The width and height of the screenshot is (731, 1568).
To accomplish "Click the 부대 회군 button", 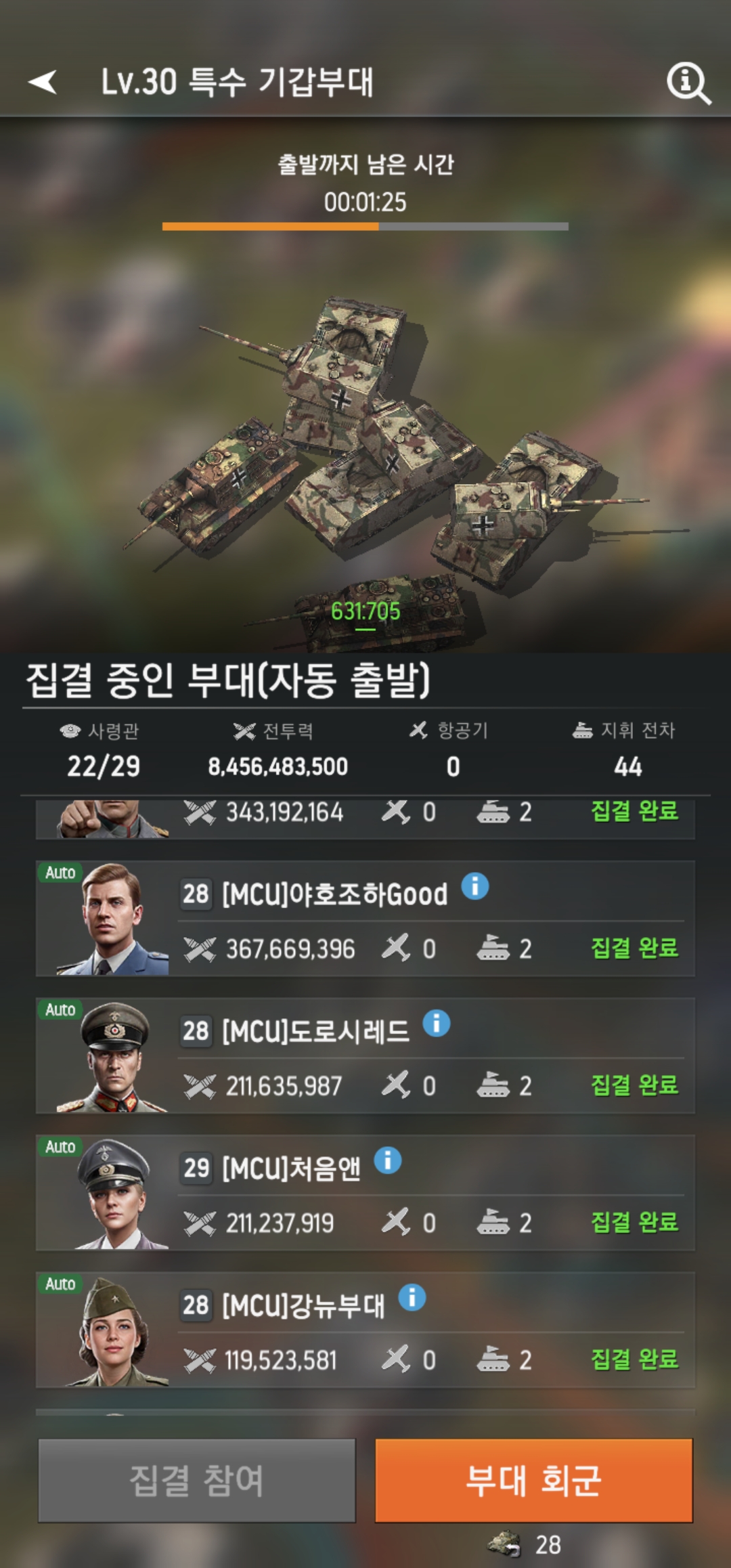I will pos(534,1480).
